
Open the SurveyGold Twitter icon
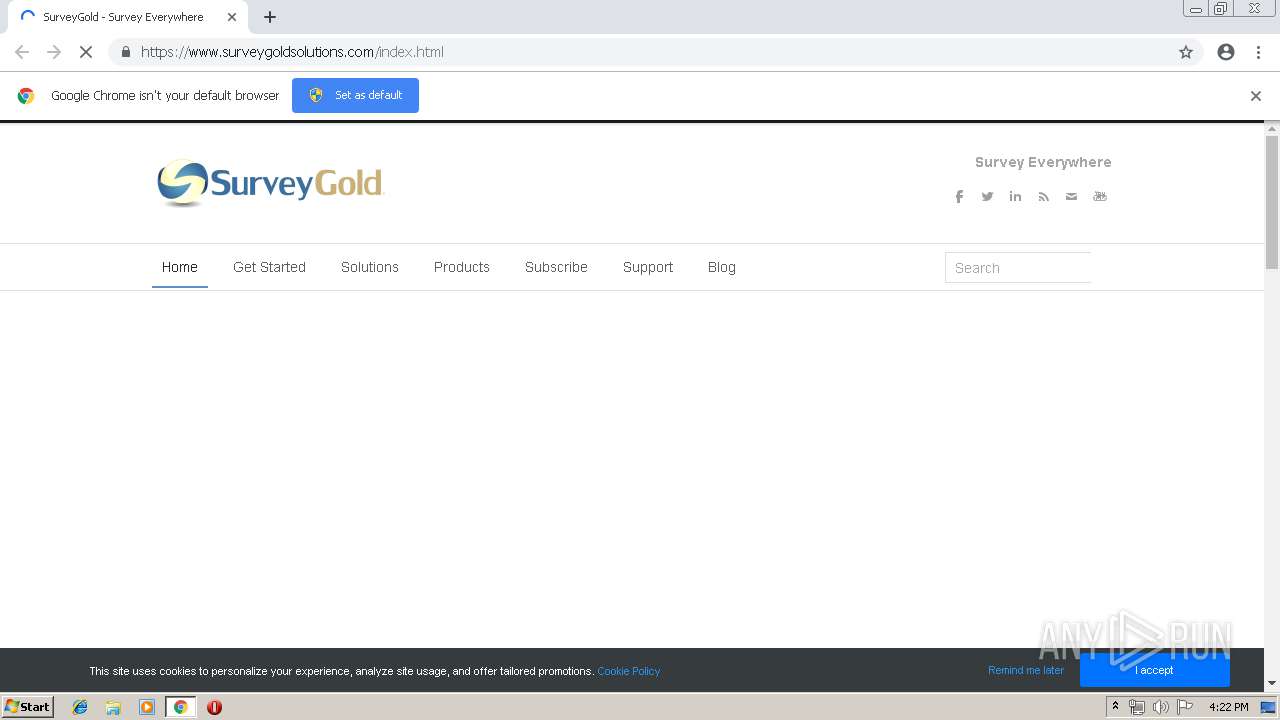[x=987, y=197]
